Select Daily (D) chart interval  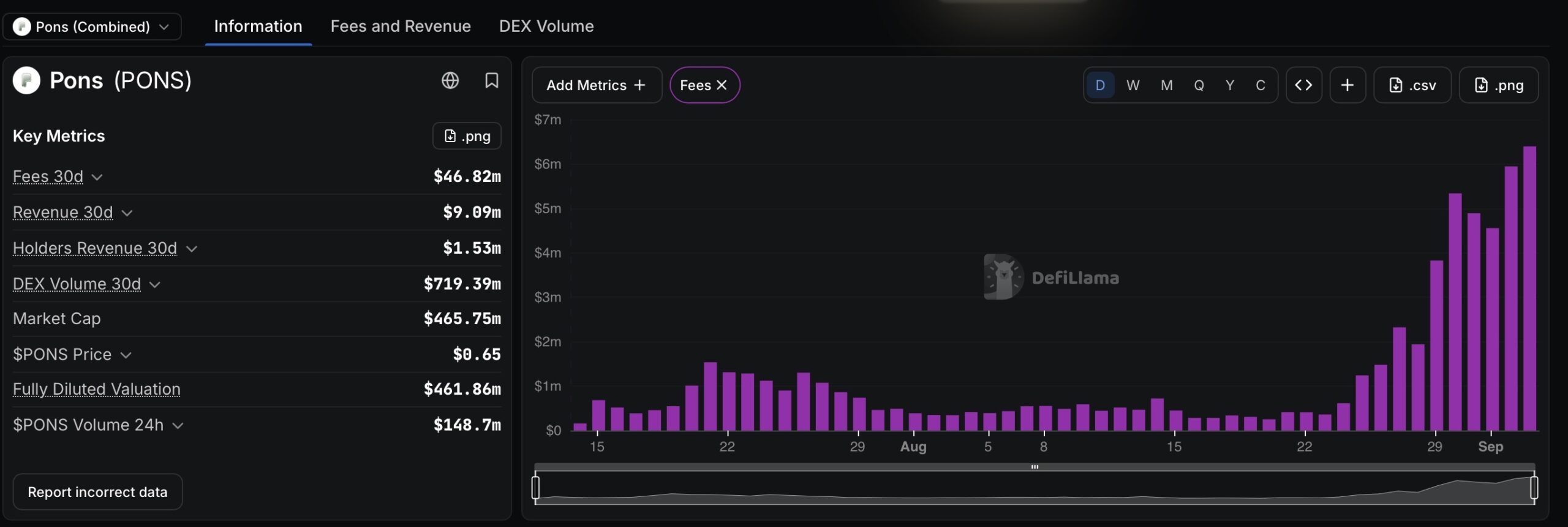coord(1100,85)
